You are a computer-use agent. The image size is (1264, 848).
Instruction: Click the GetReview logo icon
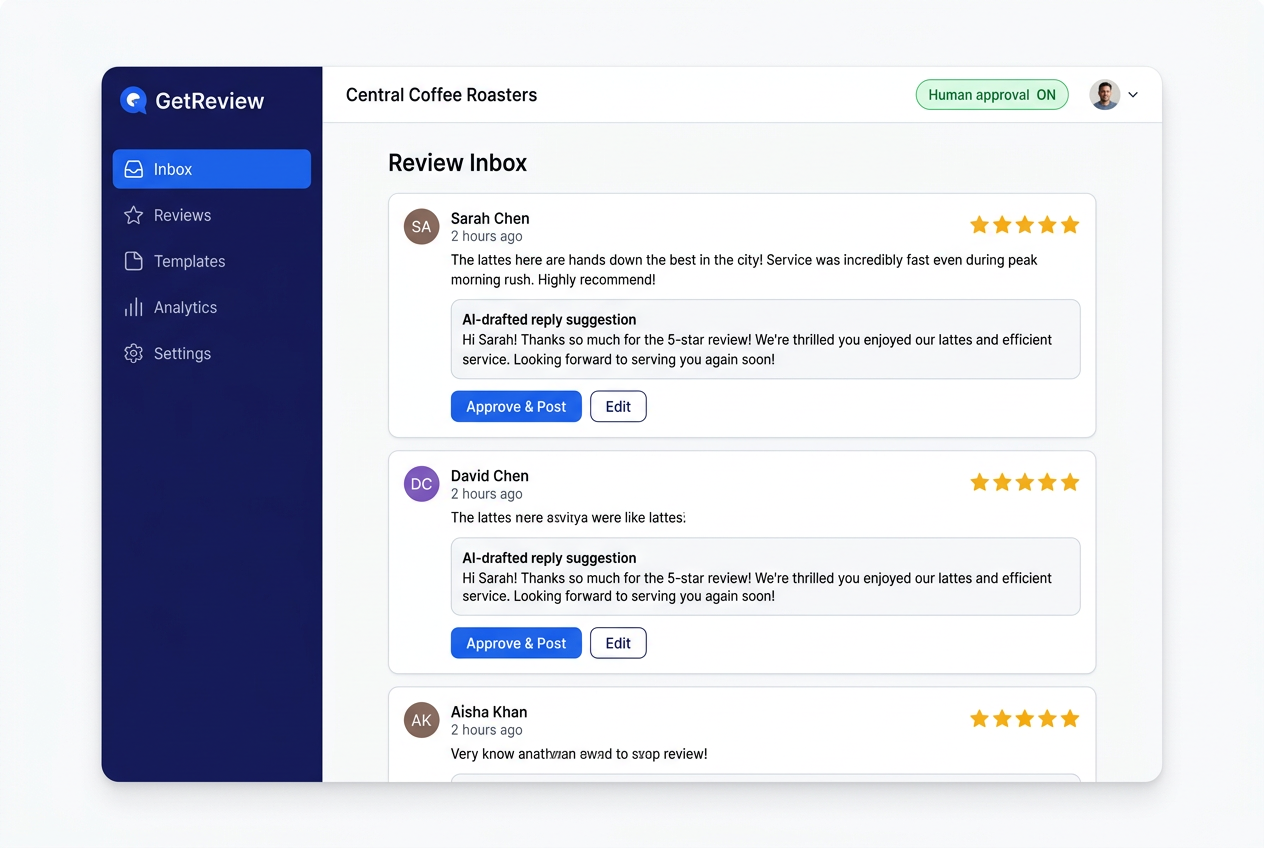[133, 100]
